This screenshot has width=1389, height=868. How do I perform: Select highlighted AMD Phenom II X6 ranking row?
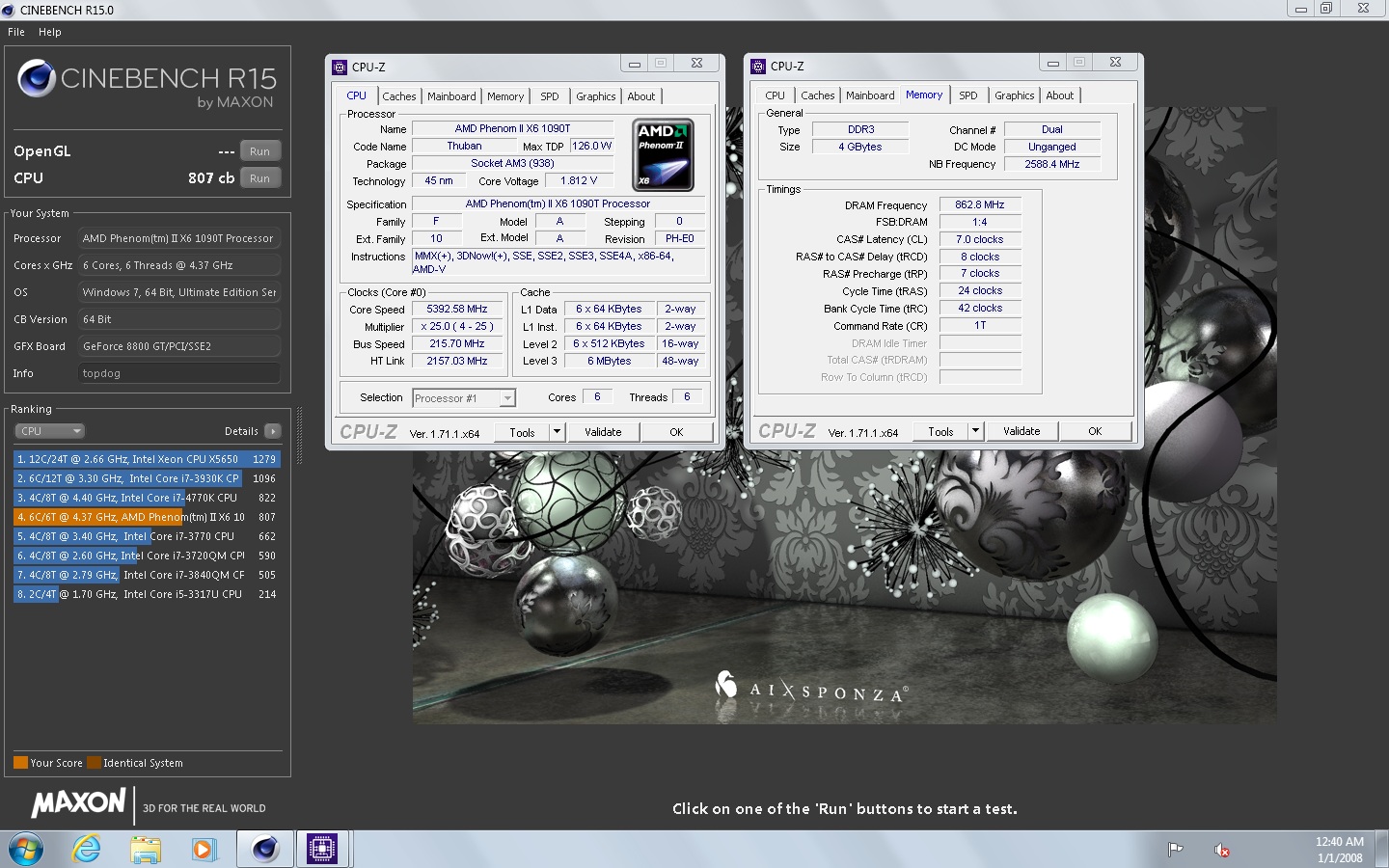(x=147, y=517)
